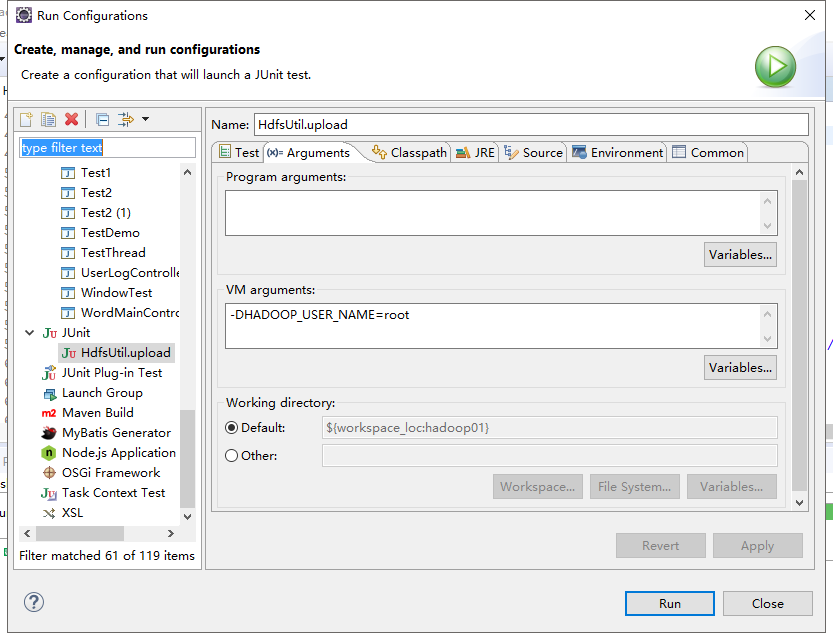Click Variables button under VM arguments
833x640 pixels.
tap(740, 368)
